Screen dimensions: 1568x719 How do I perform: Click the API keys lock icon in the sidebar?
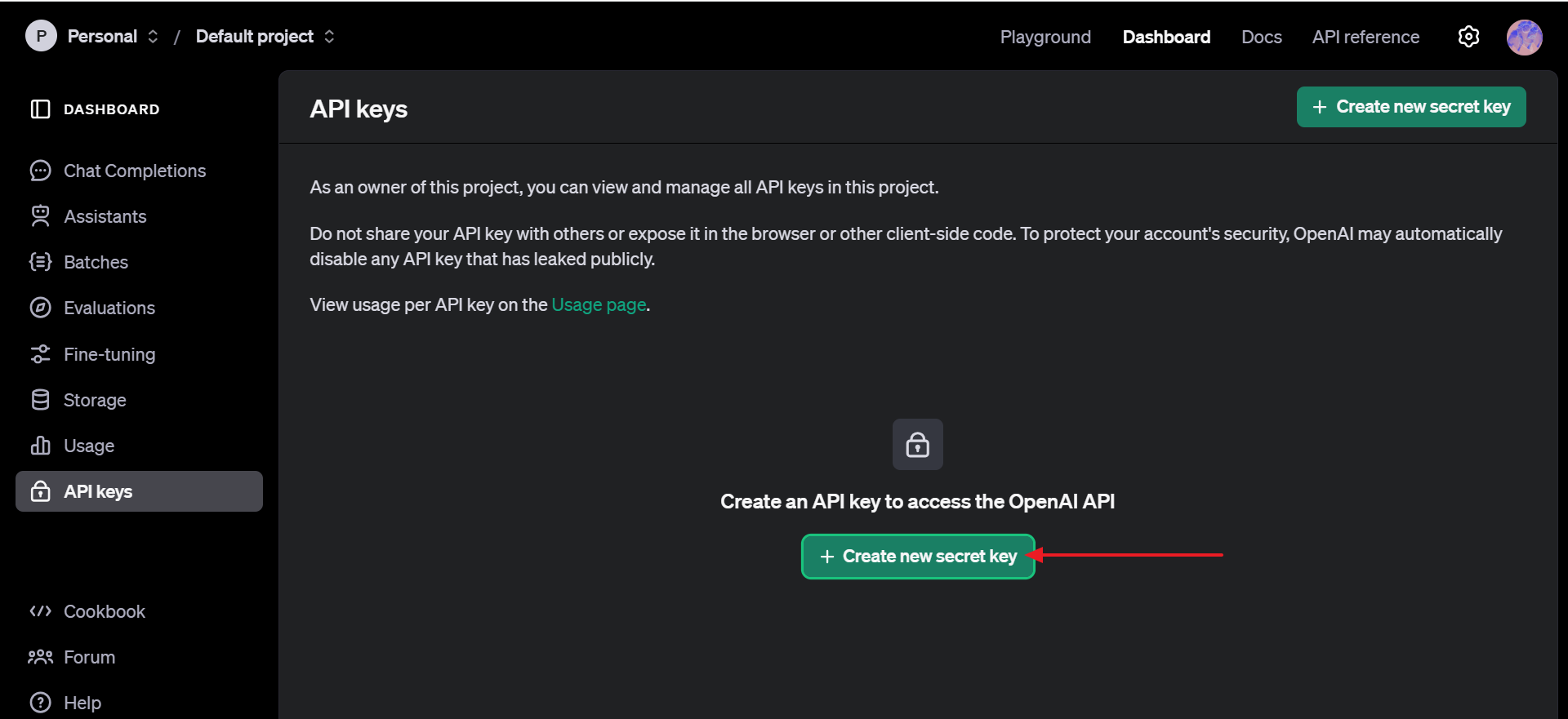[40, 491]
